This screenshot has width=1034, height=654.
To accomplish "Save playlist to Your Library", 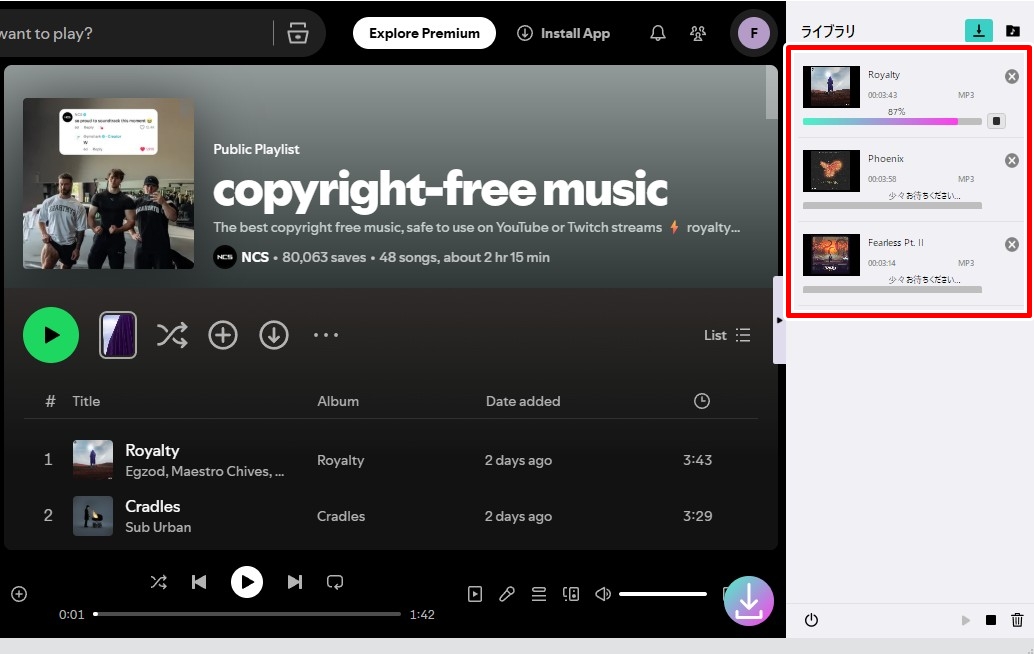I will pos(223,336).
